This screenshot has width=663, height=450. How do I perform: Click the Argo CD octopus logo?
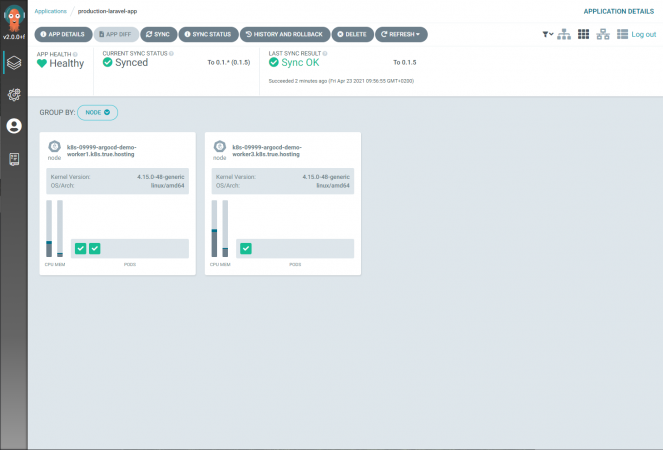pos(14,18)
